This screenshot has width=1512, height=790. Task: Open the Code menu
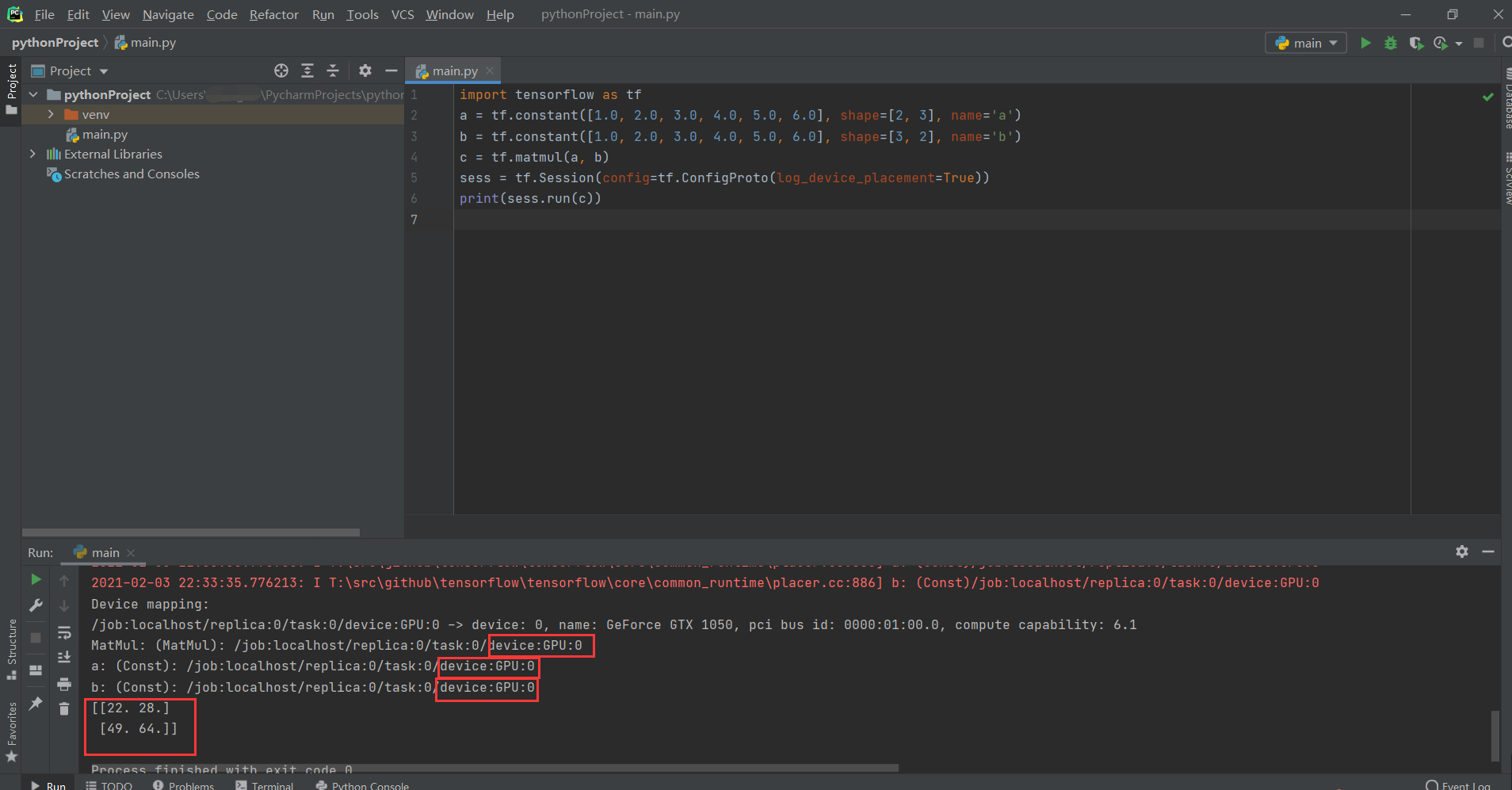(x=222, y=14)
